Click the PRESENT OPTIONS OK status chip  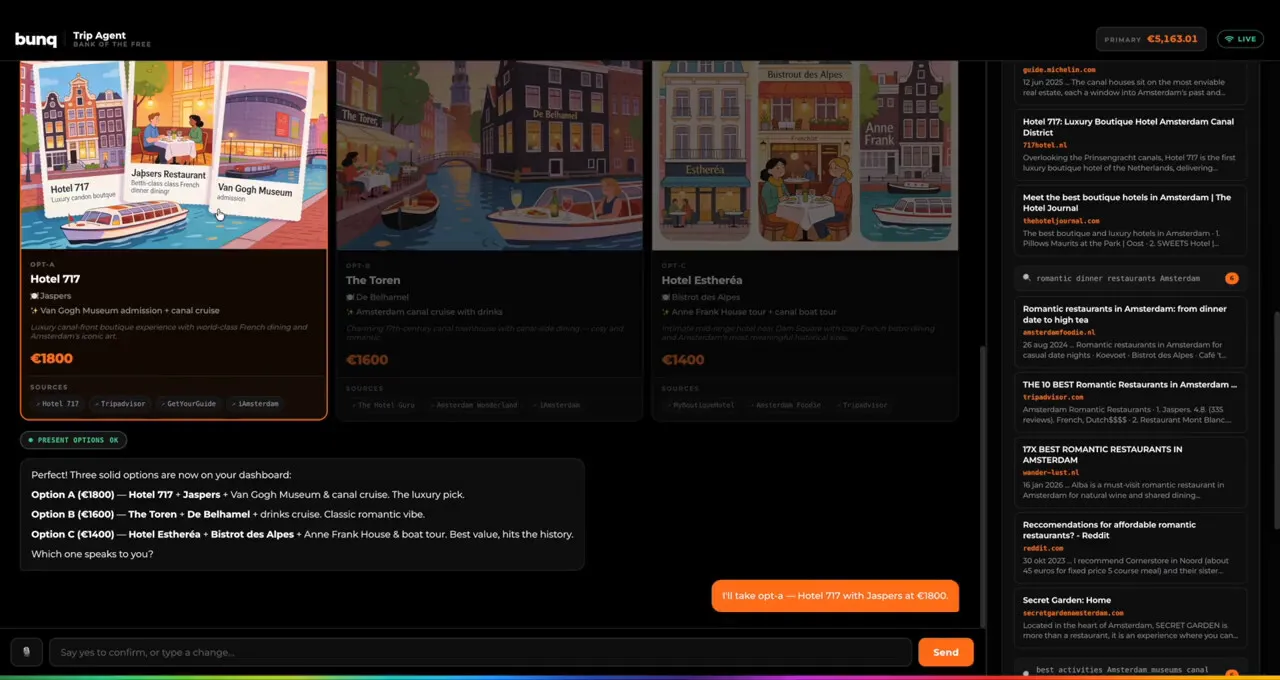tap(73, 440)
